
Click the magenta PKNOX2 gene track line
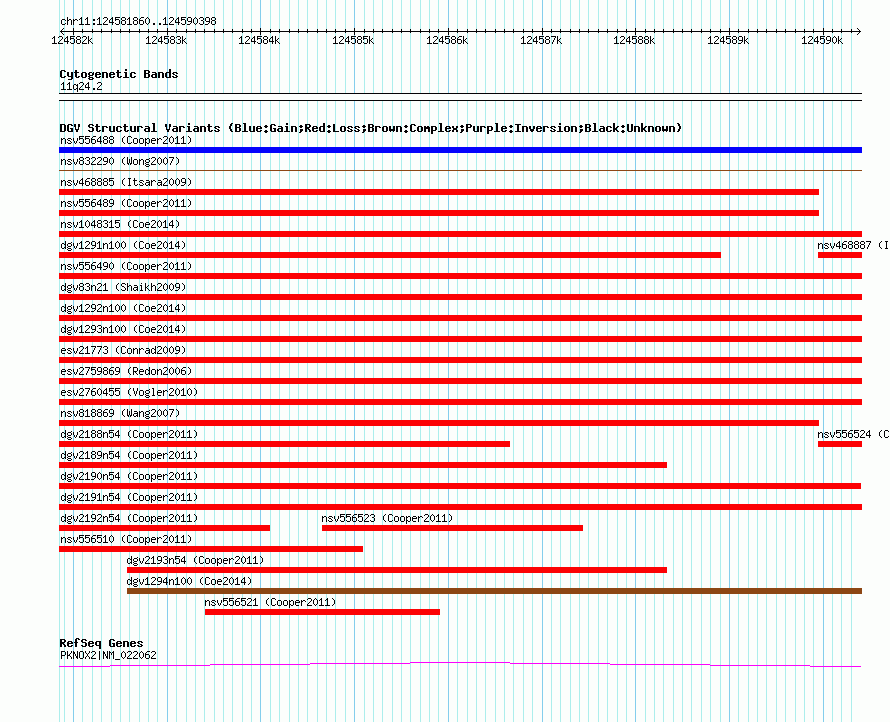(460, 664)
